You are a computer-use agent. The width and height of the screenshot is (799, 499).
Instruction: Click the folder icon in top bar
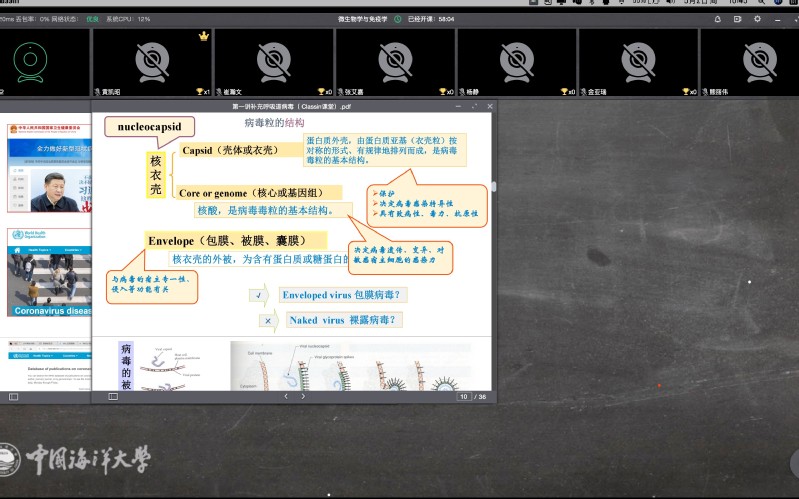click(737, 18)
